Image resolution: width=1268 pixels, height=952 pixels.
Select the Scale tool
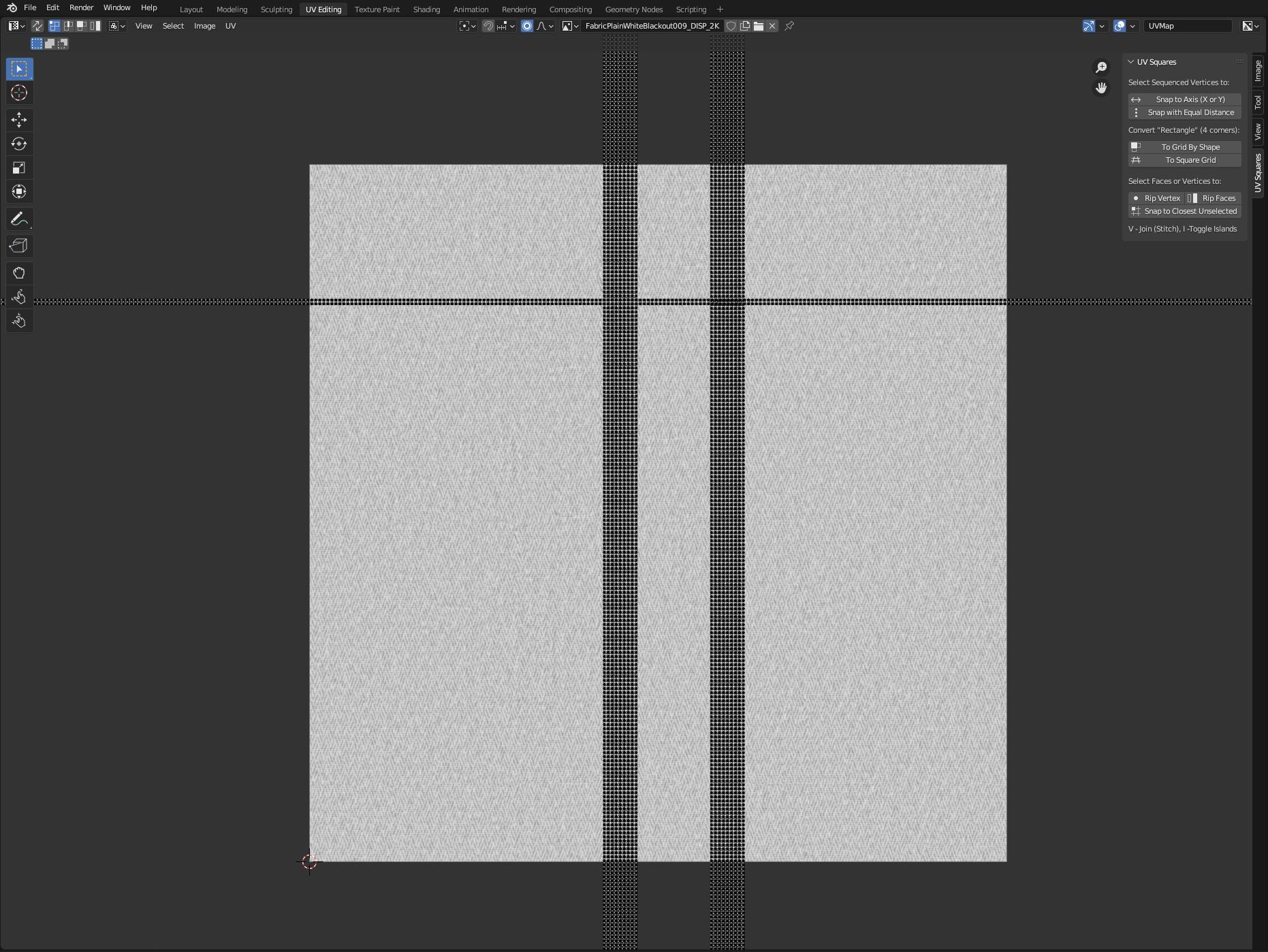pyautogui.click(x=19, y=168)
